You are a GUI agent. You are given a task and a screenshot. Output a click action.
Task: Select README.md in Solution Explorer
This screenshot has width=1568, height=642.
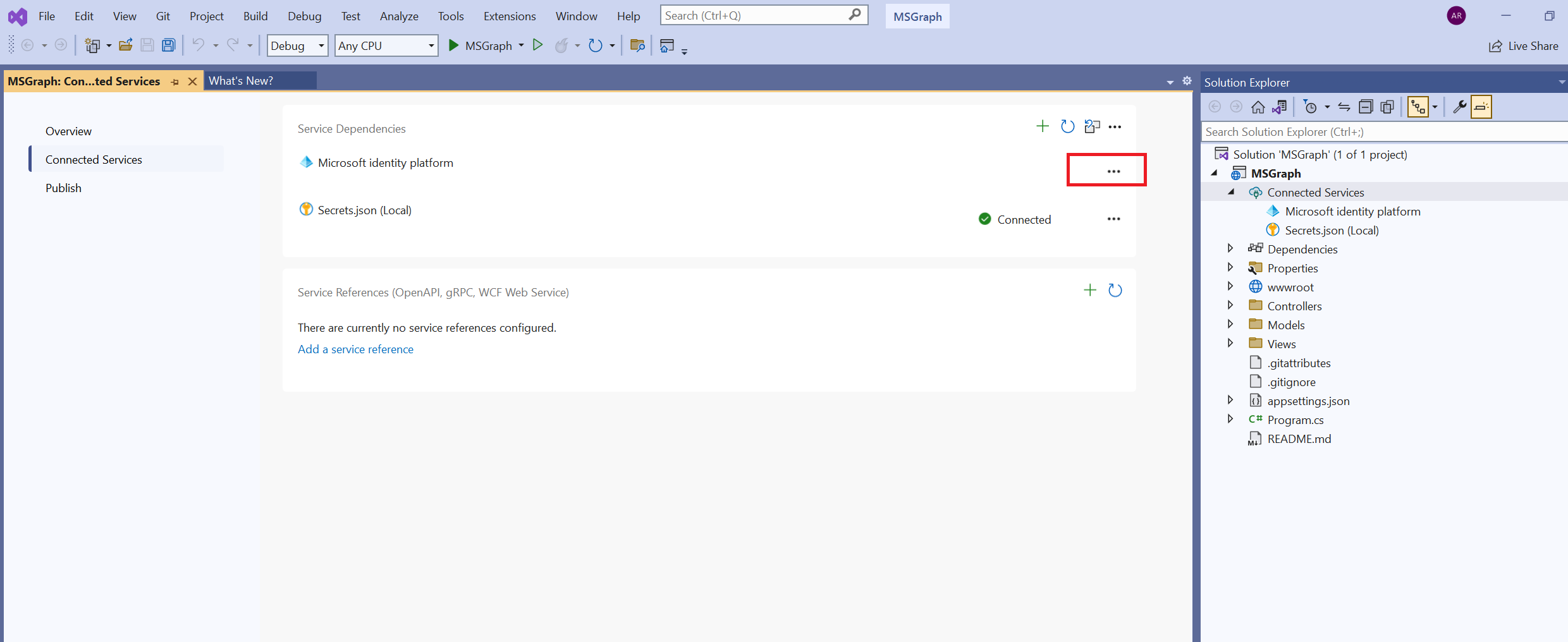[x=1299, y=439]
